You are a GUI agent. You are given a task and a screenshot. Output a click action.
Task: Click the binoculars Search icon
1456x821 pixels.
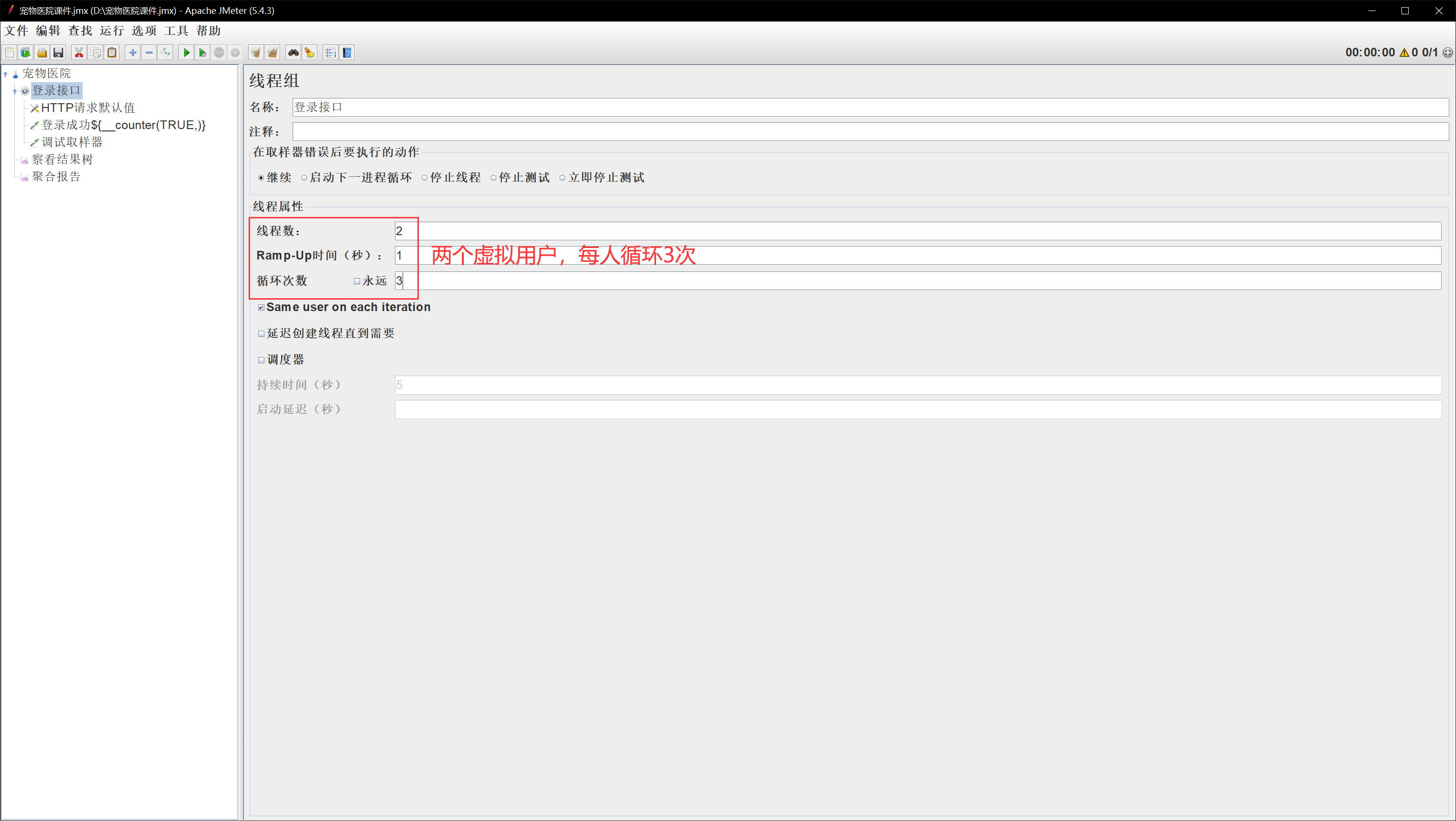tap(293, 53)
